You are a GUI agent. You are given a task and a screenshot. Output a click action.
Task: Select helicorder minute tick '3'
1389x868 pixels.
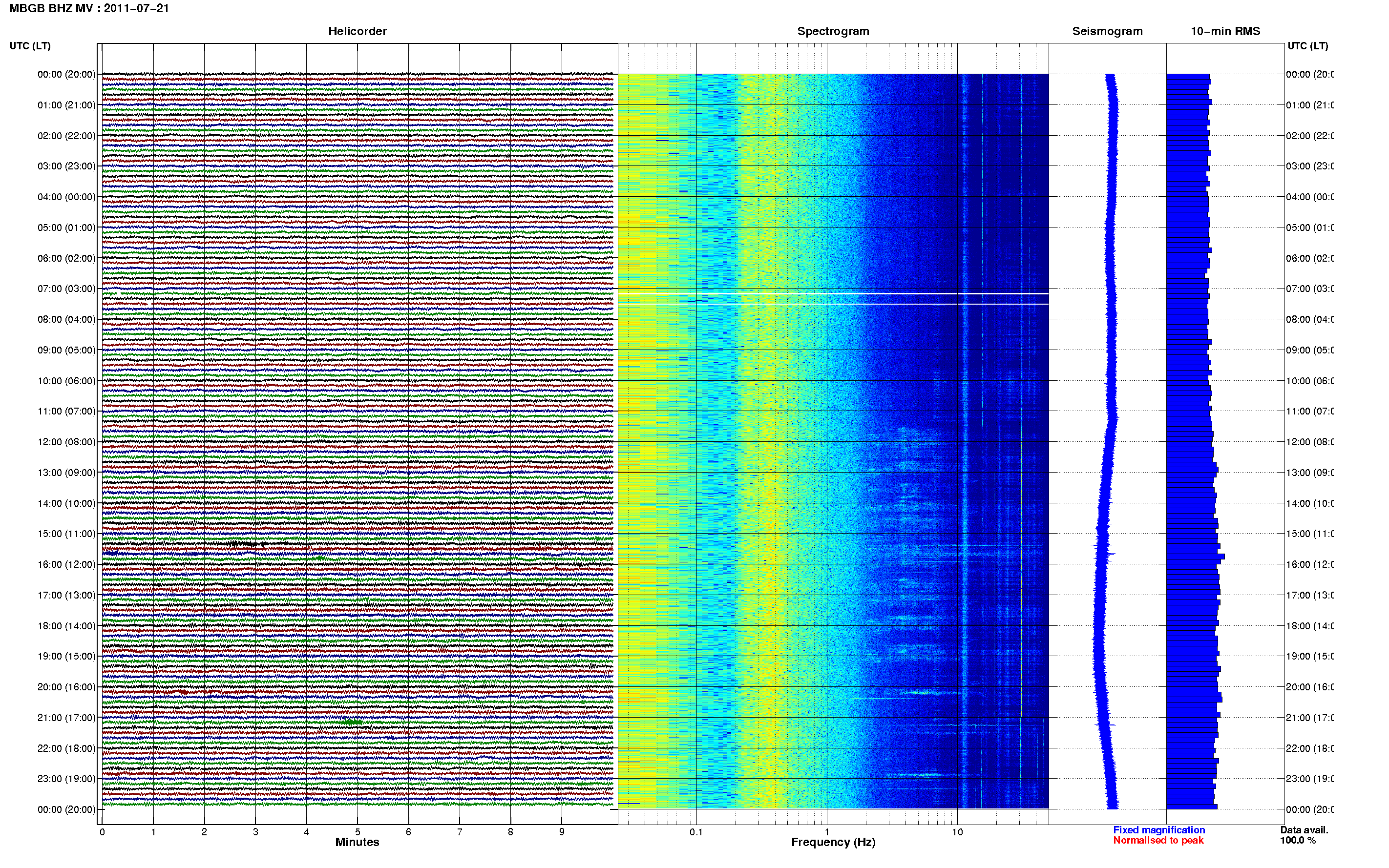255,832
